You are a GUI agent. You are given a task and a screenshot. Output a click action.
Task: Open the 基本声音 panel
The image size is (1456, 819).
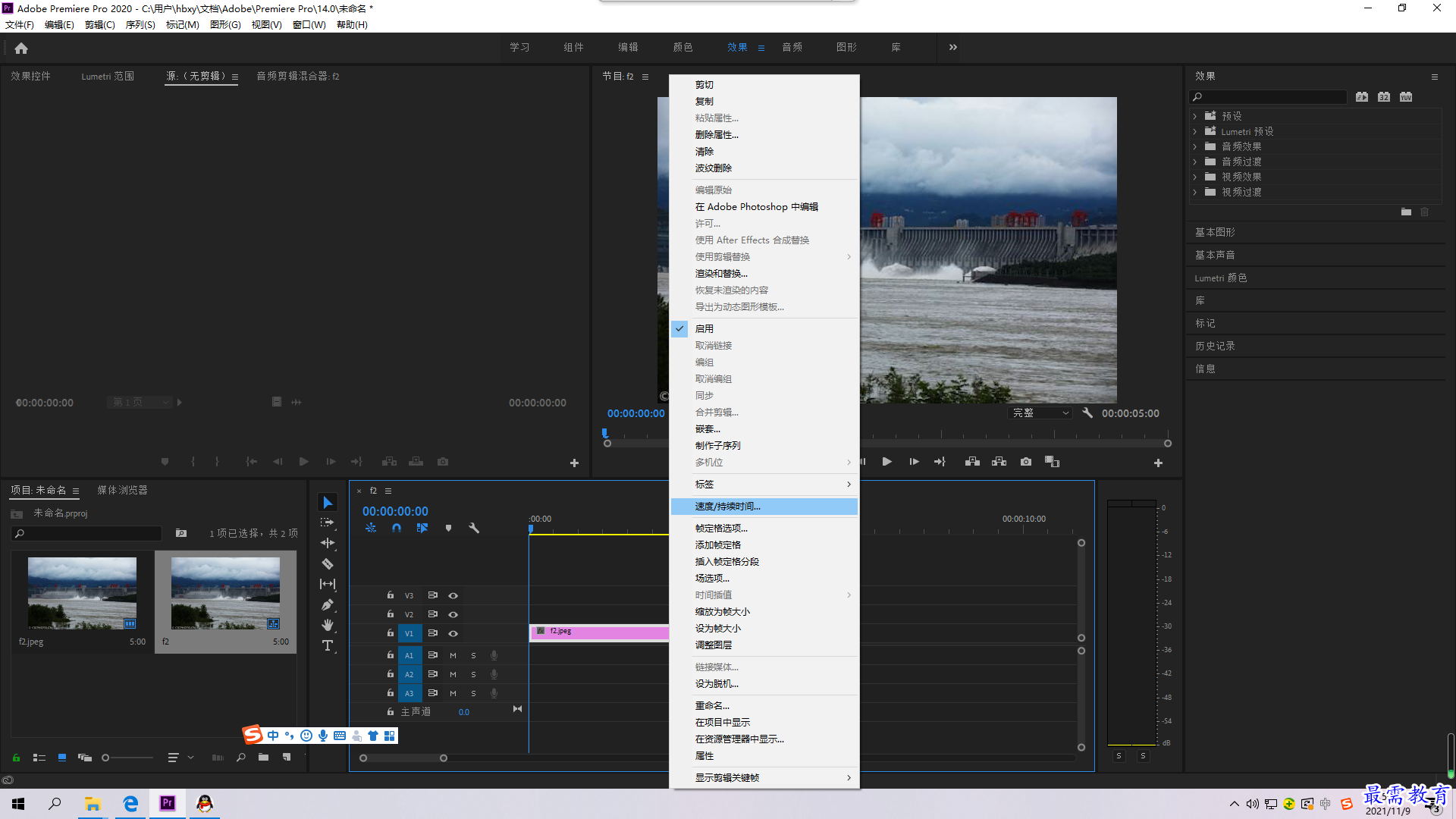[x=1215, y=255]
